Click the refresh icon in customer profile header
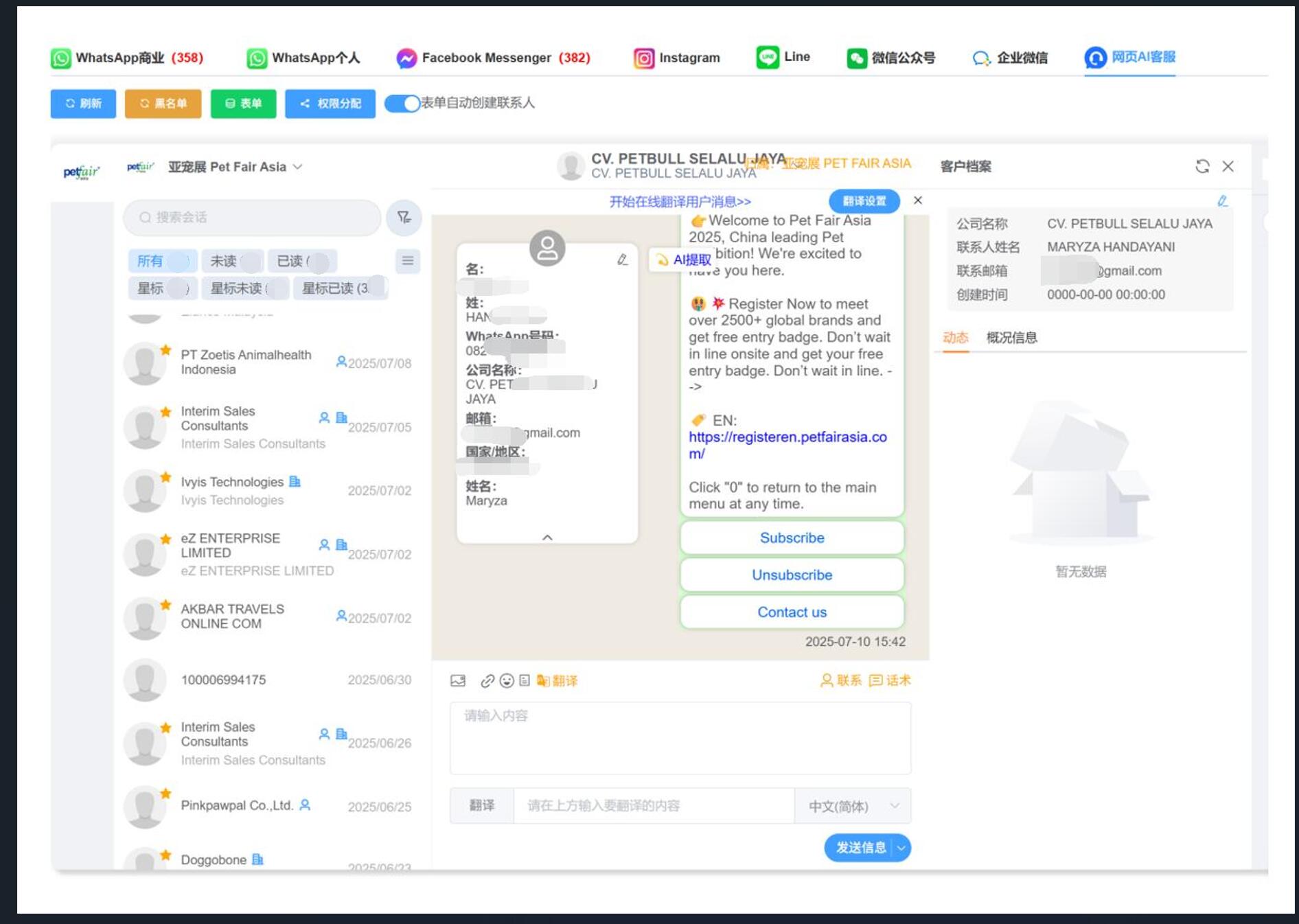Screen dimensions: 1299x924 [x=1202, y=166]
